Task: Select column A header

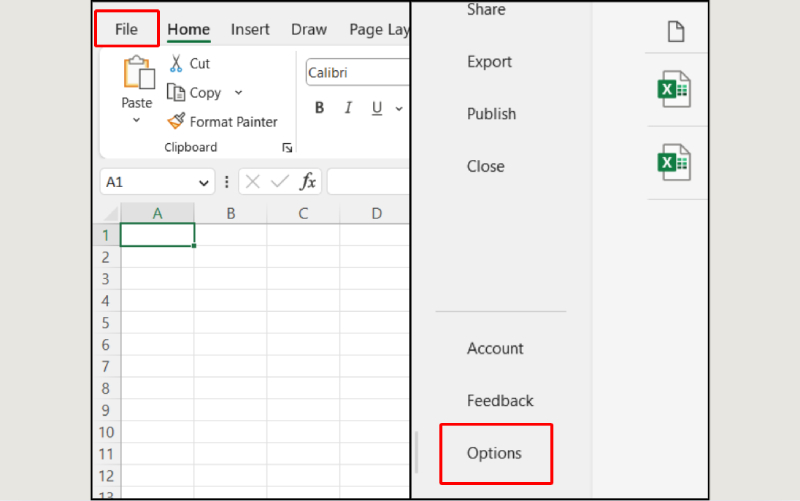Action: [158, 213]
